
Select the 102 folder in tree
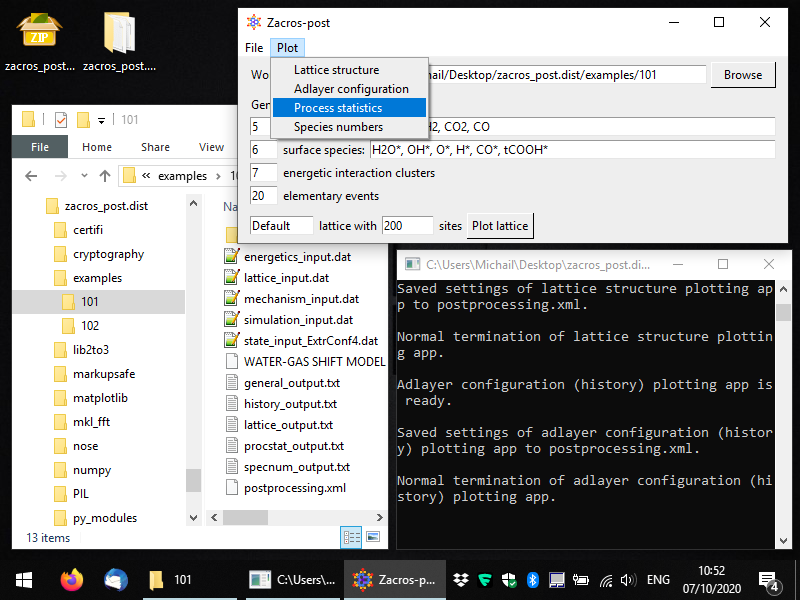[x=90, y=325]
